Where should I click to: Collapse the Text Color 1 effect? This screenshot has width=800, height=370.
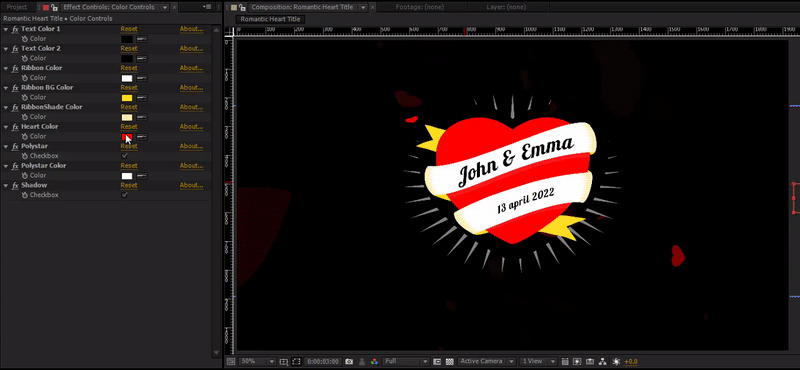[x=6, y=29]
